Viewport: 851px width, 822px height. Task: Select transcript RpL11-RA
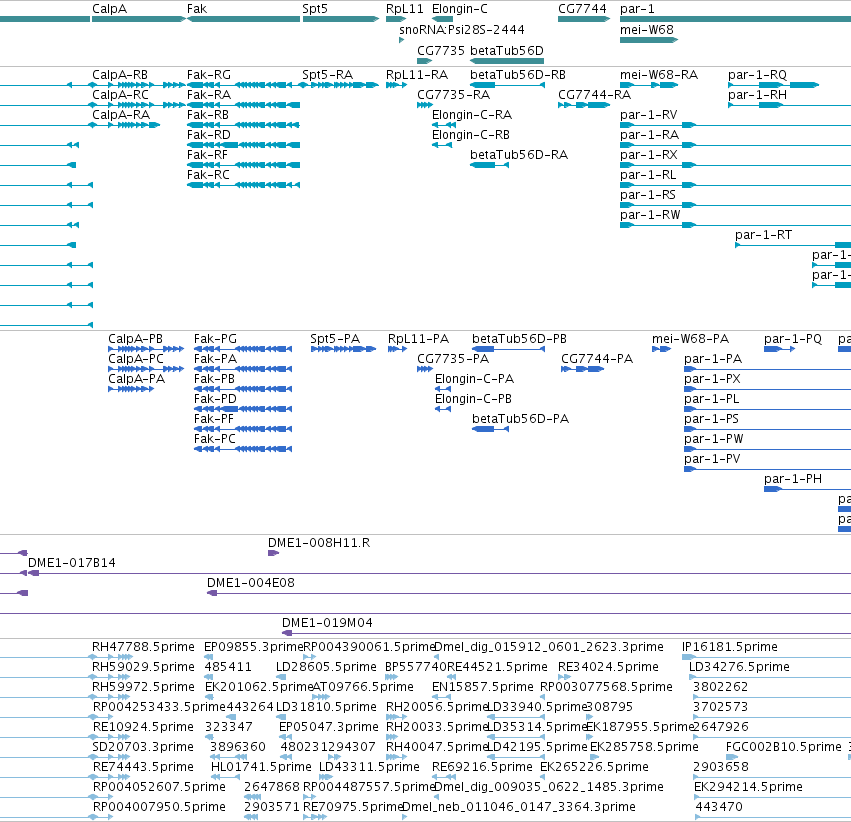pyautogui.click(x=417, y=74)
